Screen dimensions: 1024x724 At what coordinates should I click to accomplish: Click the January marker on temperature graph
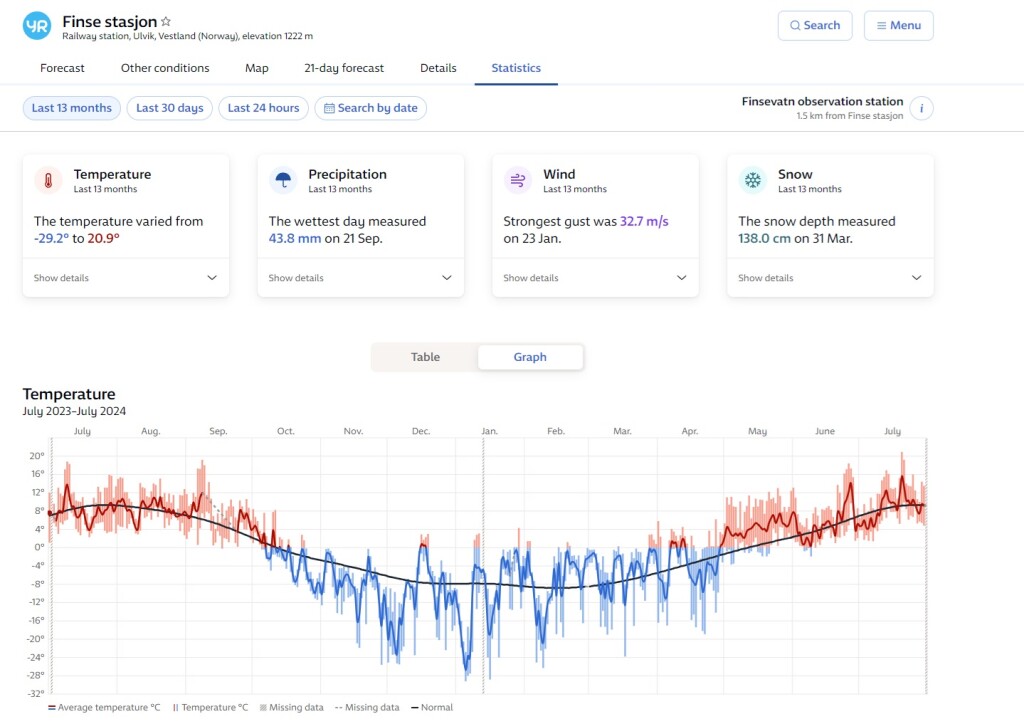click(489, 431)
